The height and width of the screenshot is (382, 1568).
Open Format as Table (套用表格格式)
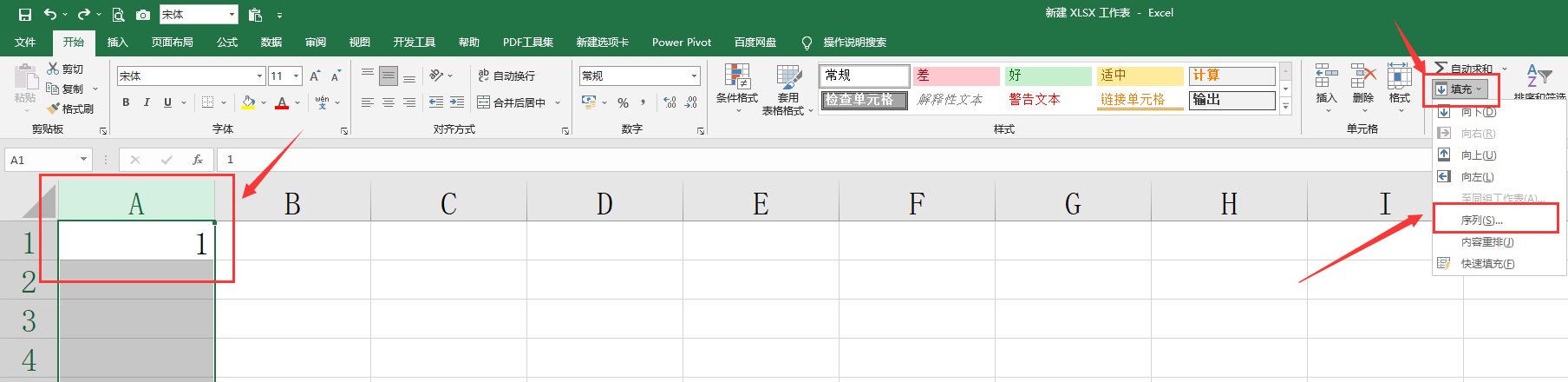coord(787,89)
